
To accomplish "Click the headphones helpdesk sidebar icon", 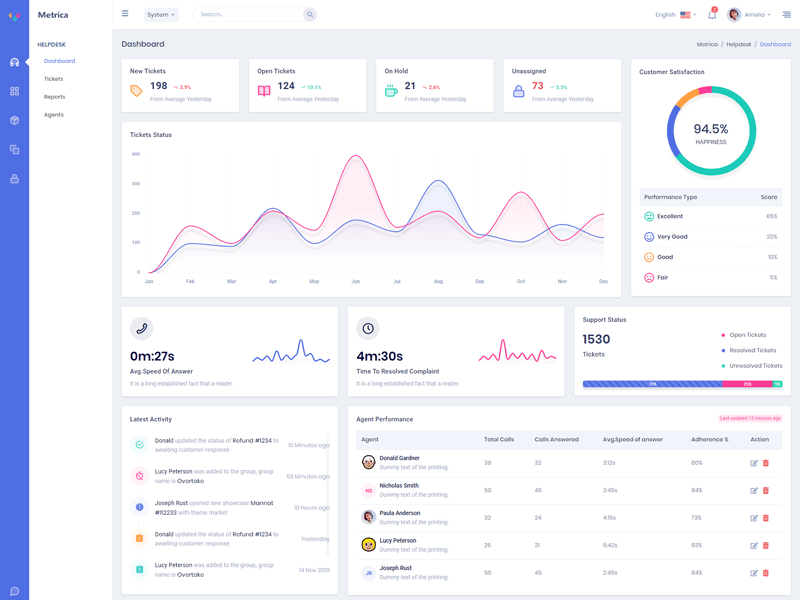I will tap(14, 62).
